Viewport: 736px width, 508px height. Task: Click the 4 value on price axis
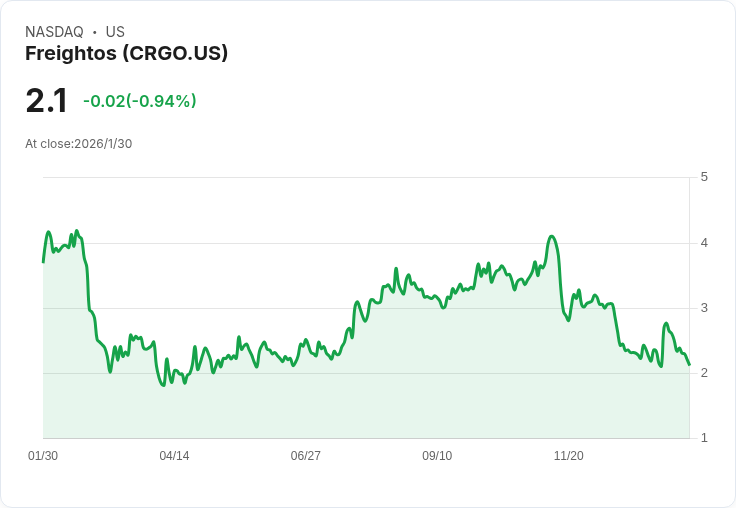pyautogui.click(x=704, y=243)
